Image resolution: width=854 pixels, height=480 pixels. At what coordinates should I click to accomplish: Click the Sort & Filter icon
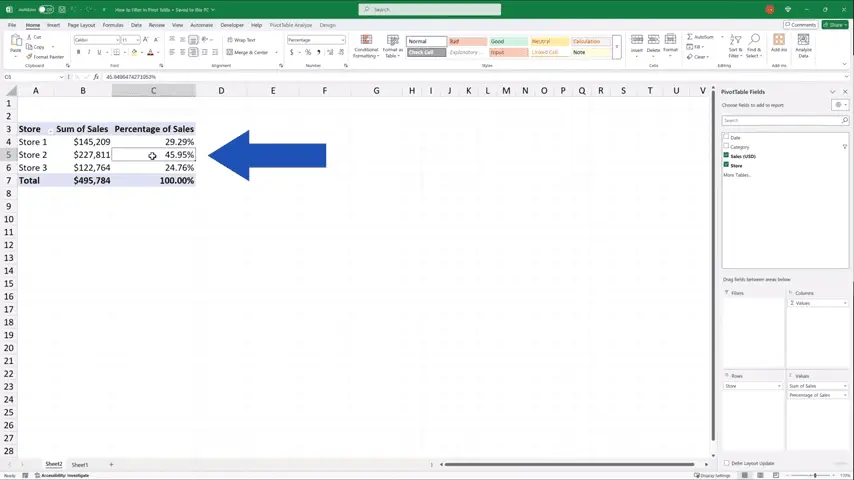735,45
